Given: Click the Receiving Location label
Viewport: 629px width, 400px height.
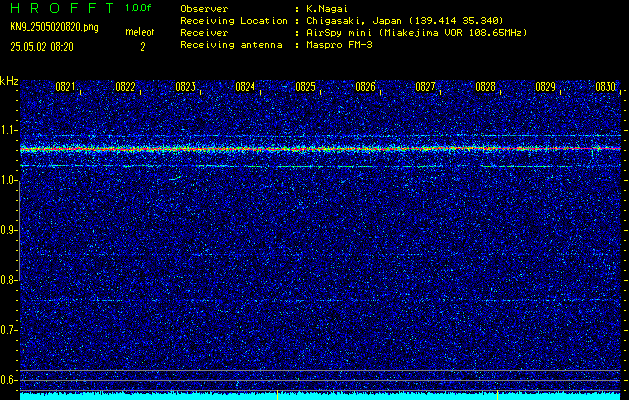Looking at the screenshot, I should (x=234, y=21).
